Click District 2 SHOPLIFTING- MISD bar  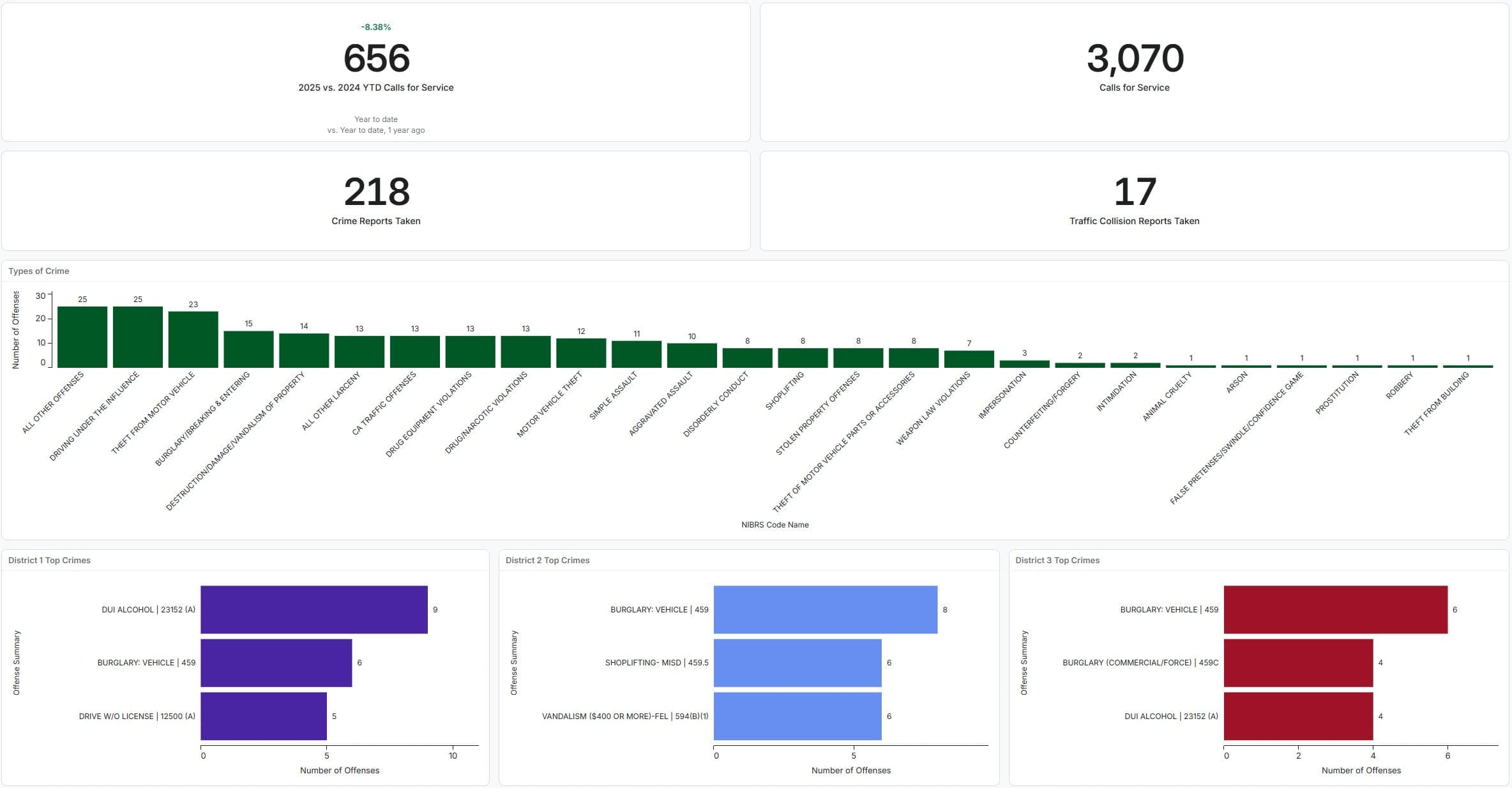pyautogui.click(x=797, y=663)
